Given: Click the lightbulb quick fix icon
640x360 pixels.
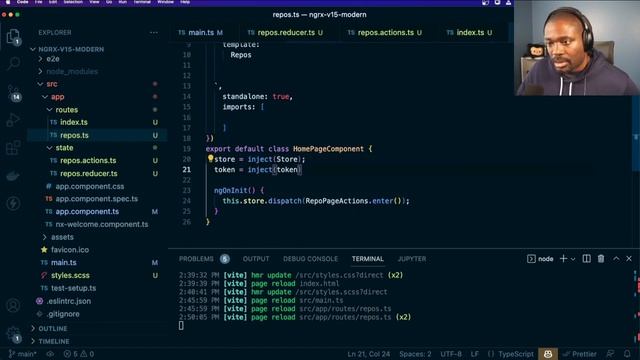Looking at the screenshot, I should click(x=210, y=158).
